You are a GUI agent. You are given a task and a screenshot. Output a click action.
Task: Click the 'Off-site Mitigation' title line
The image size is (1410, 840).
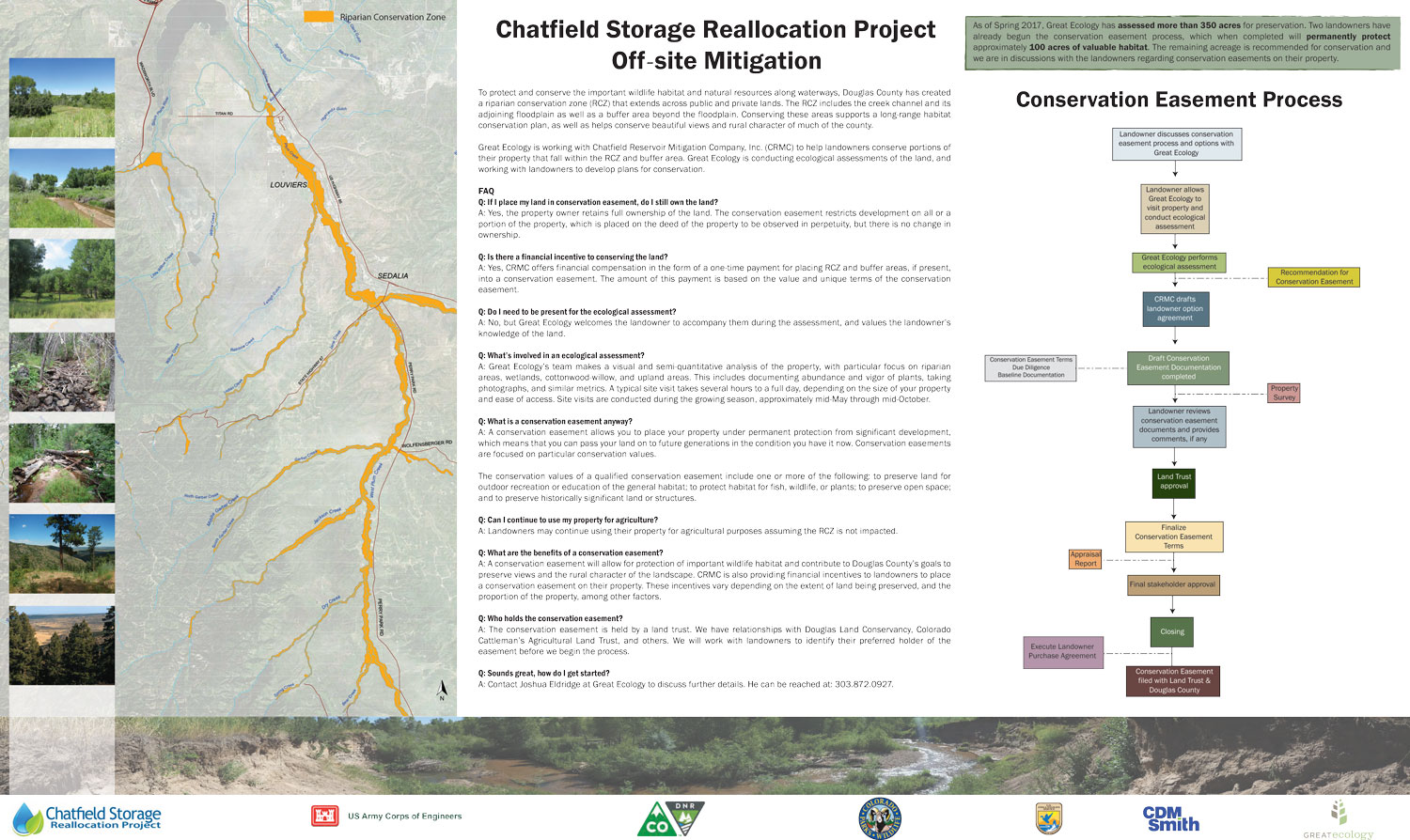click(x=716, y=61)
